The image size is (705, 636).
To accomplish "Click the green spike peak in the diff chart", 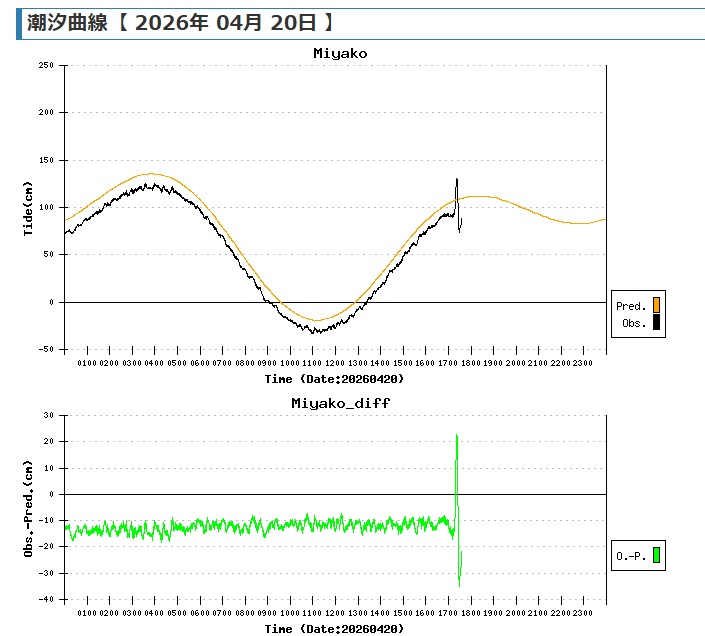I will click(x=457, y=435).
